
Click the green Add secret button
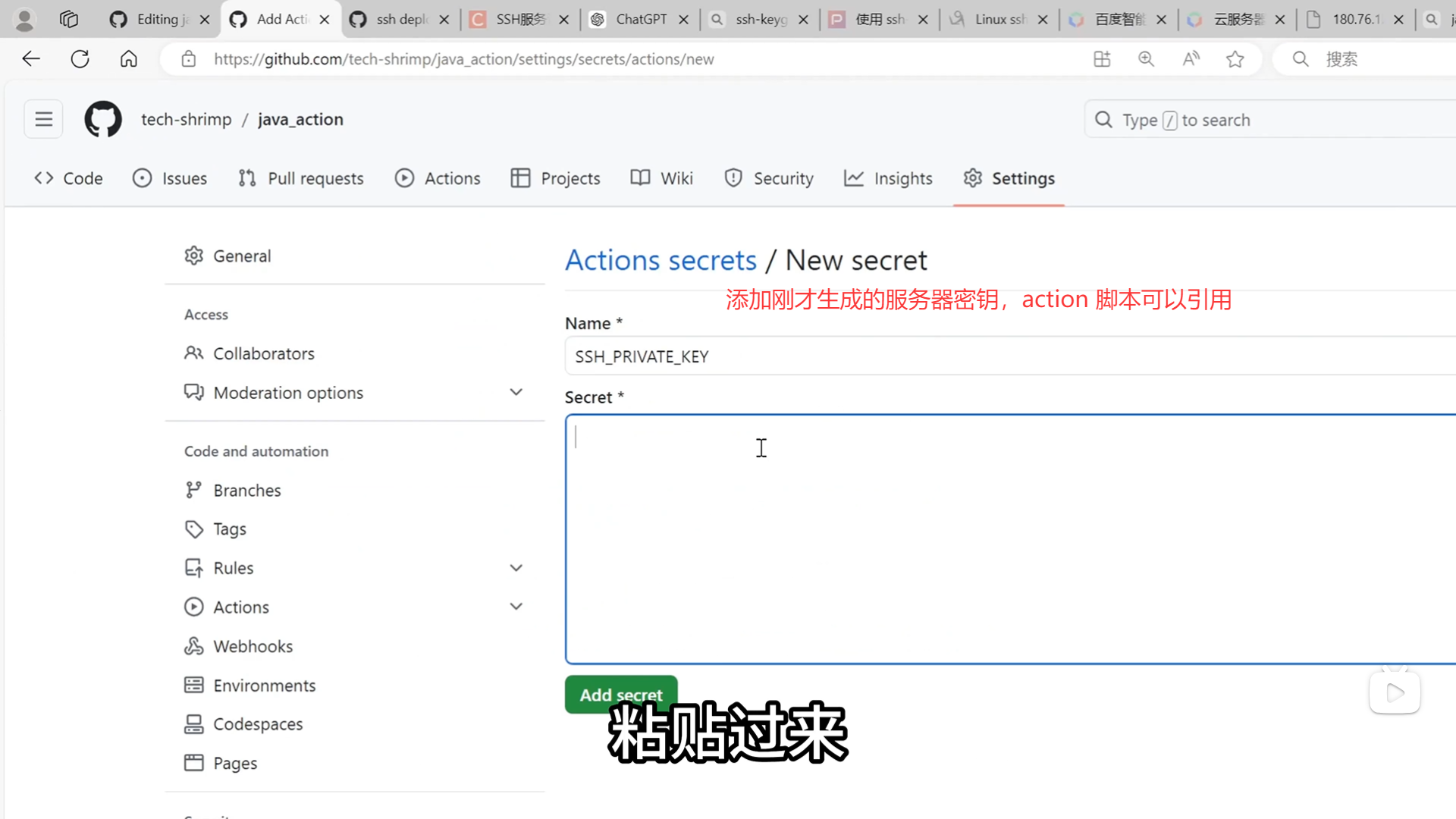click(x=620, y=694)
